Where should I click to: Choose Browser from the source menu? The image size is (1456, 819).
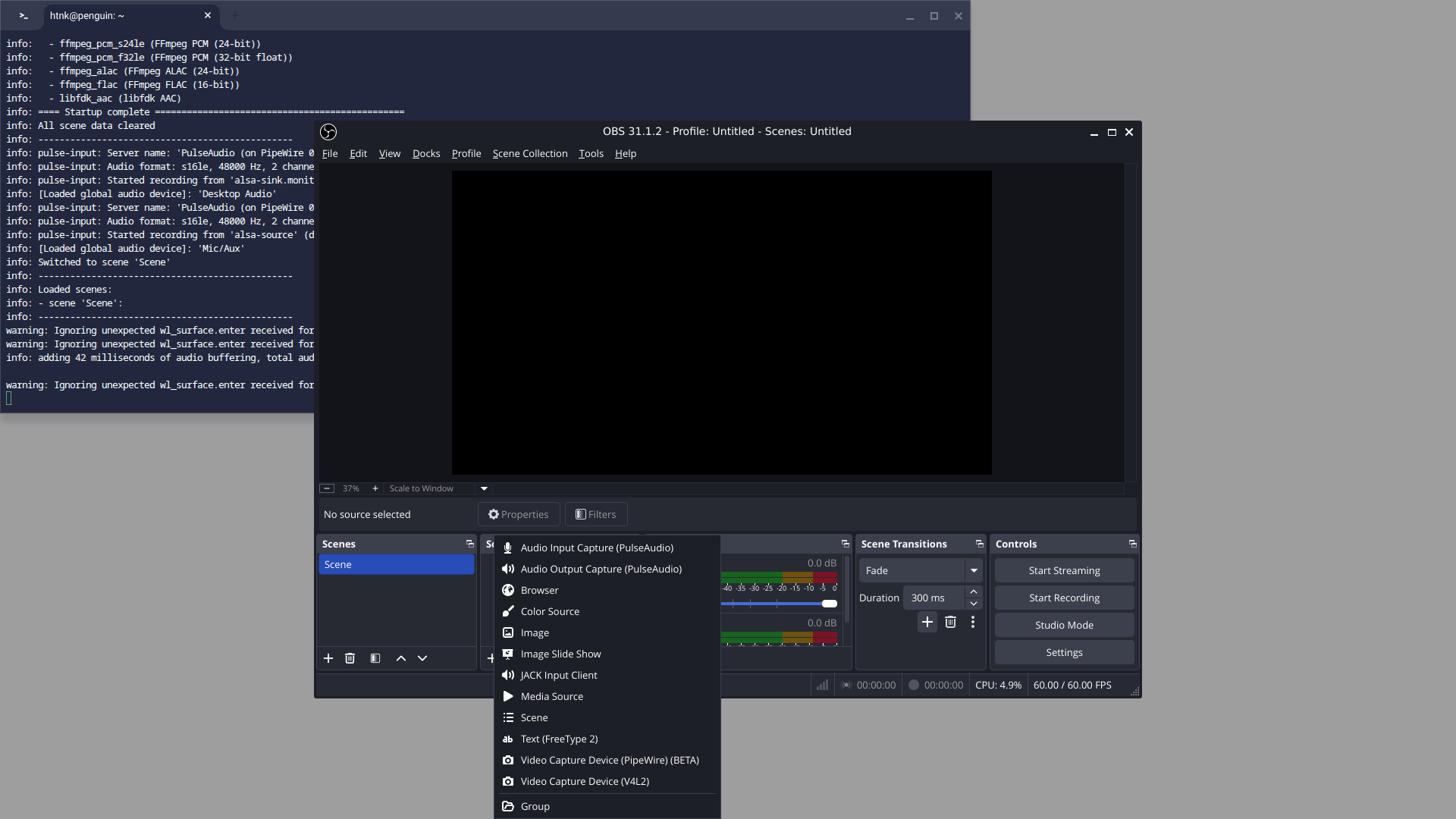pyautogui.click(x=539, y=590)
